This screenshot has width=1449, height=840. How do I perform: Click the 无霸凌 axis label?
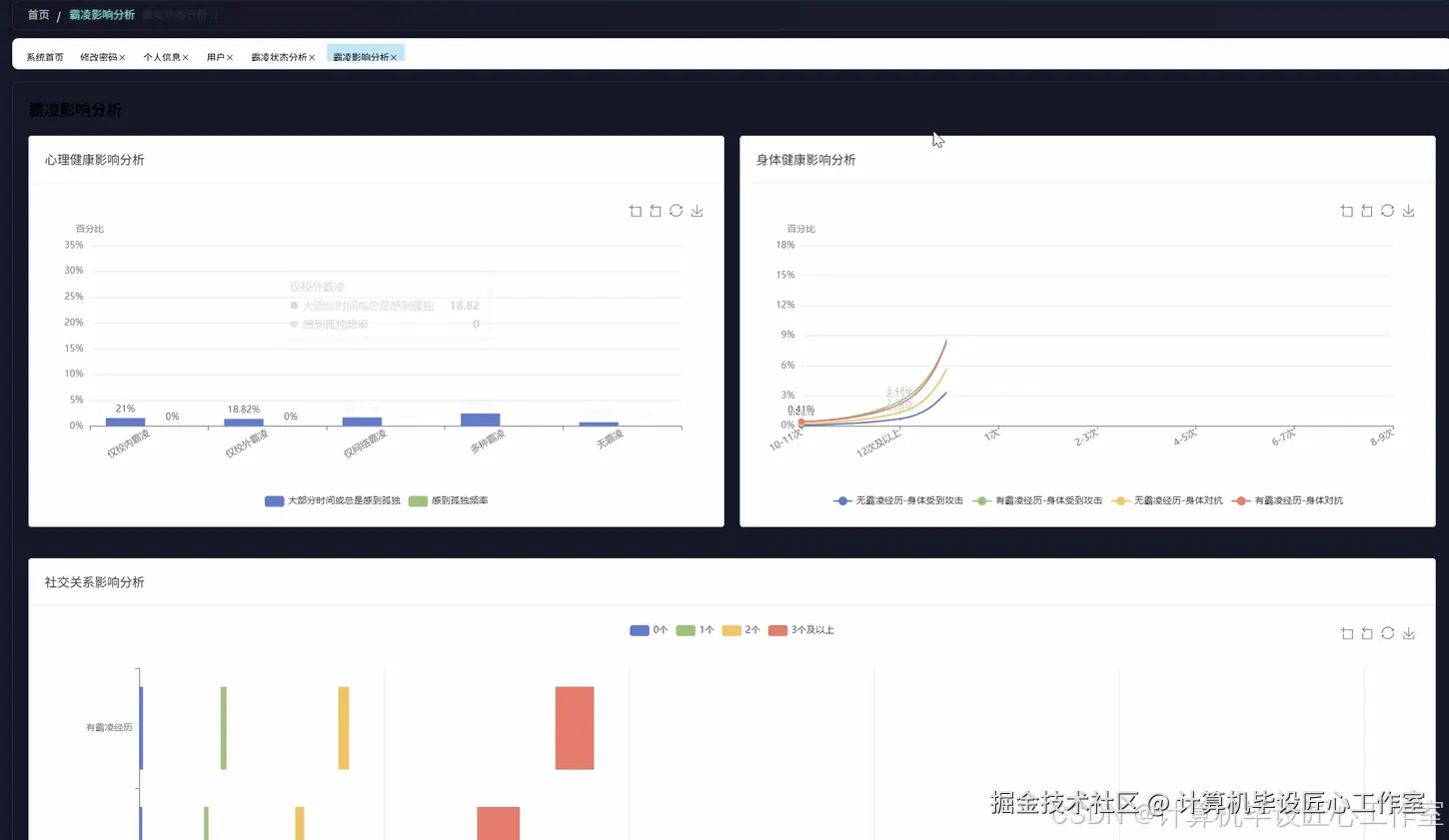[611, 439]
